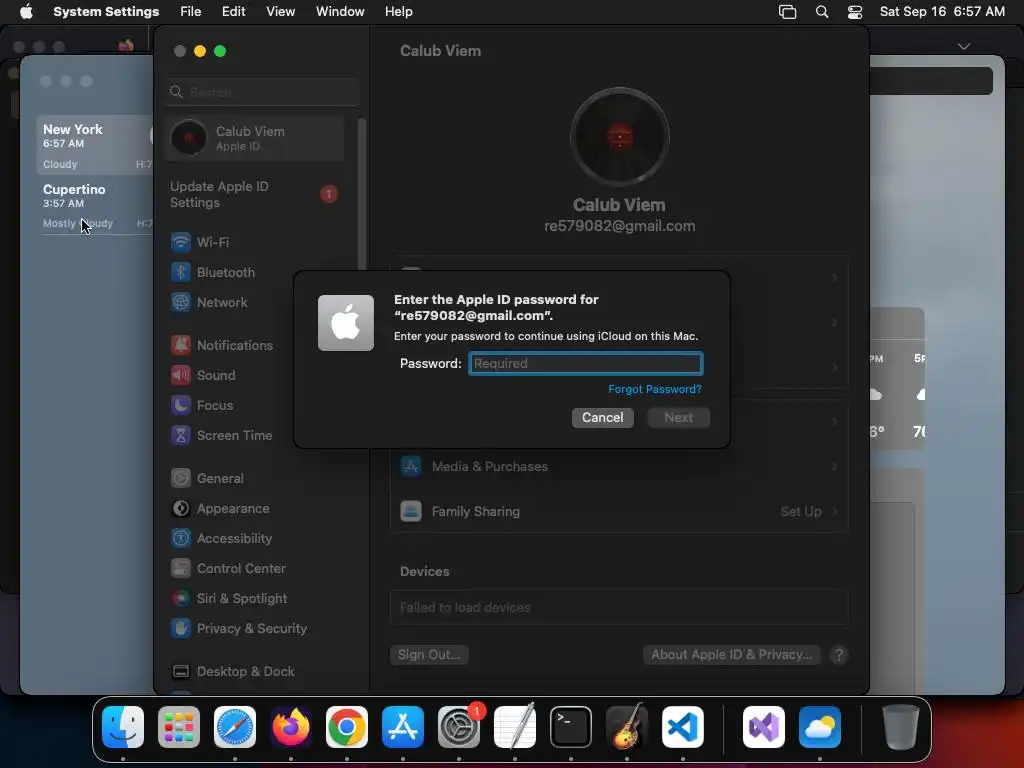Open About Apple ID & Privacy
The image size is (1024, 768).
coord(731,654)
